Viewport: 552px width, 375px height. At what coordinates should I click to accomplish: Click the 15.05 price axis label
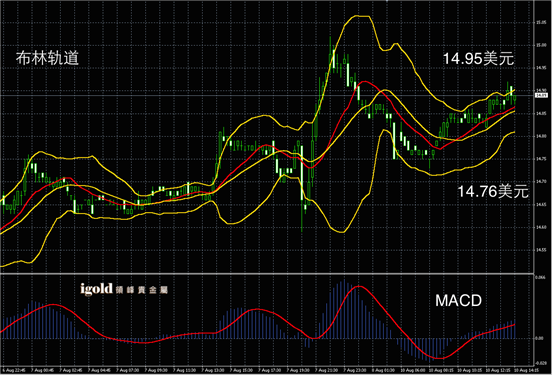tap(541, 22)
